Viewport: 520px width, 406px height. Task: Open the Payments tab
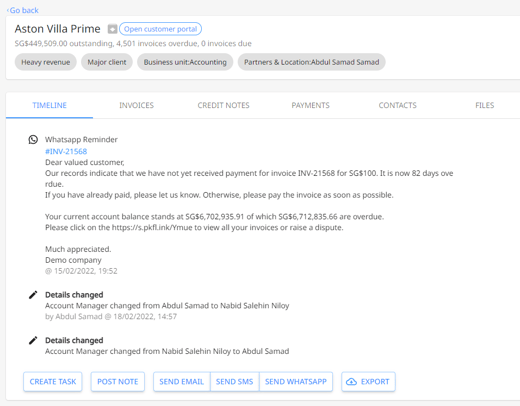(310, 105)
